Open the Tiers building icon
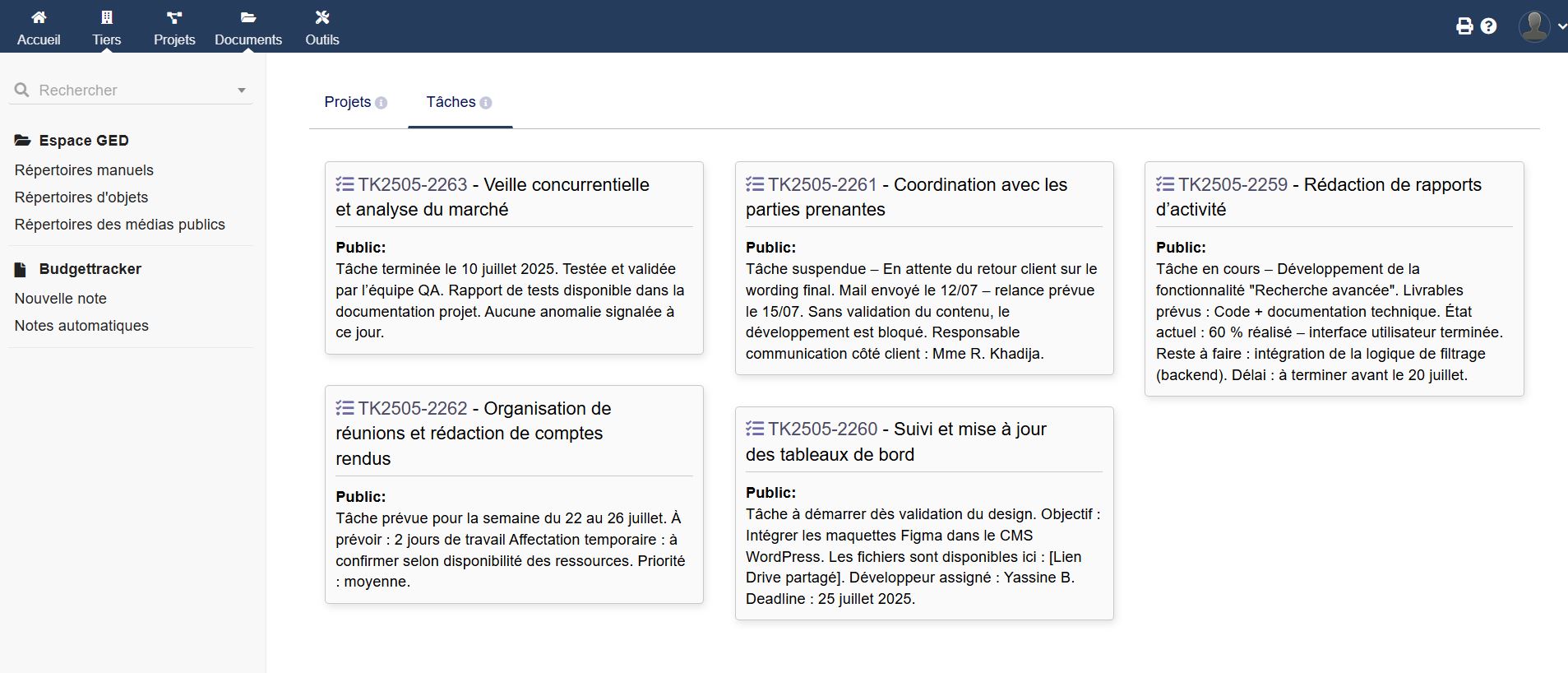Viewport: 1568px width, 673px height. (107, 17)
